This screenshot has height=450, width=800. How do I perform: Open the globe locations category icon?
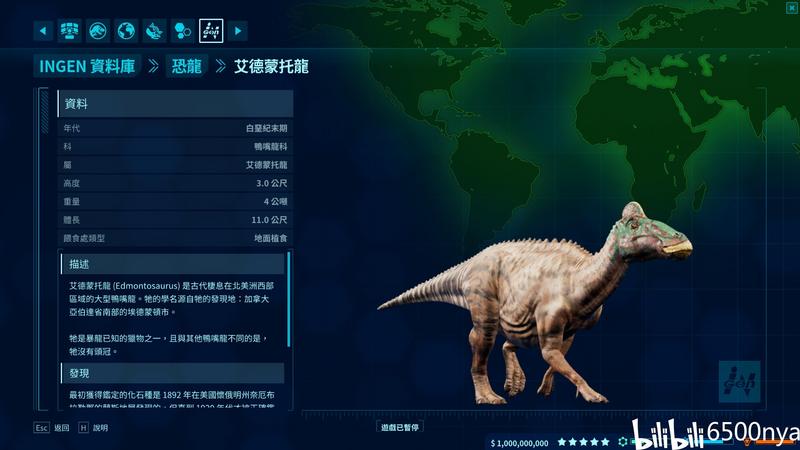pyautogui.click(x=126, y=31)
